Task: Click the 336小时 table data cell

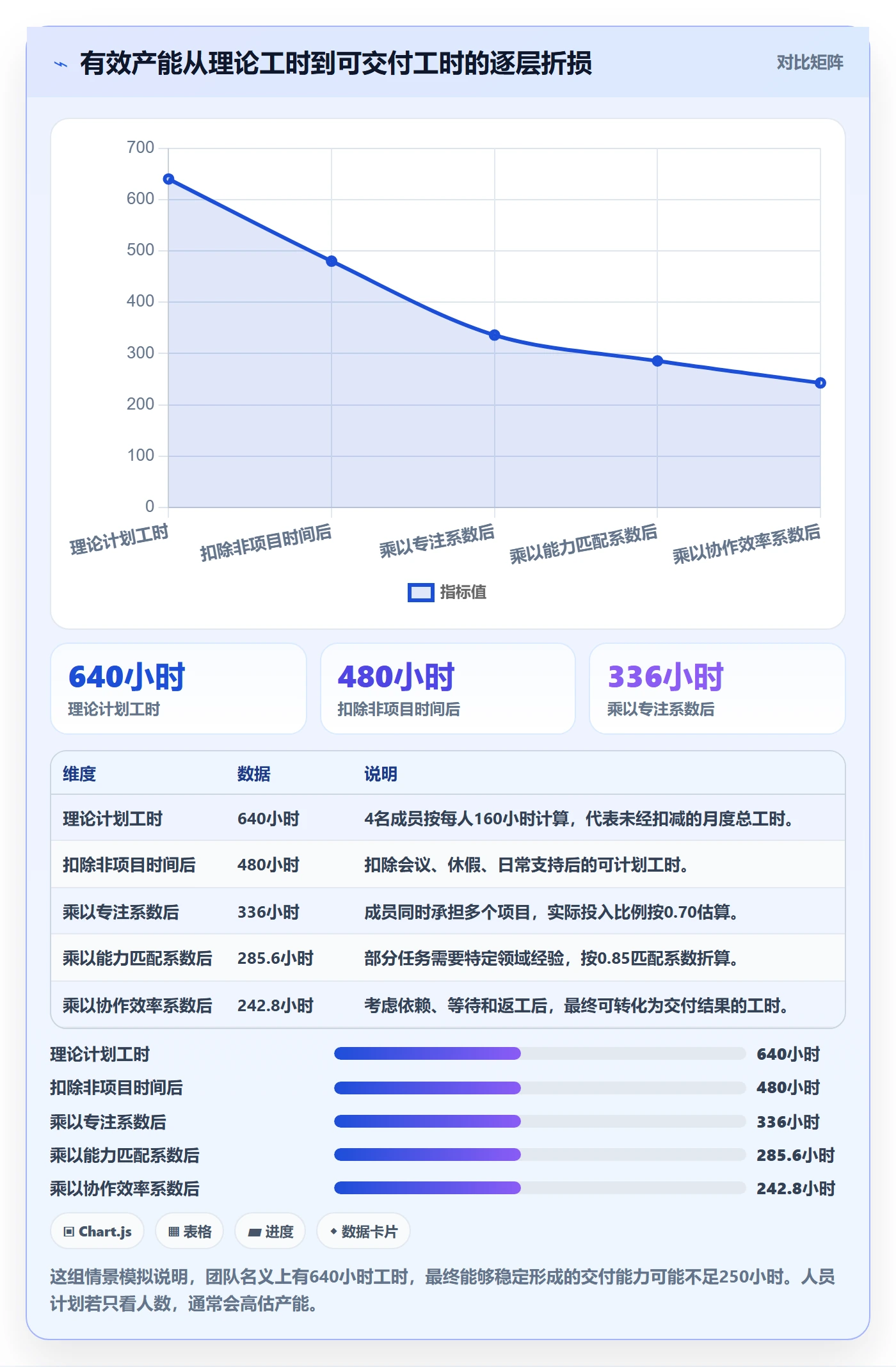Action: coord(268,912)
